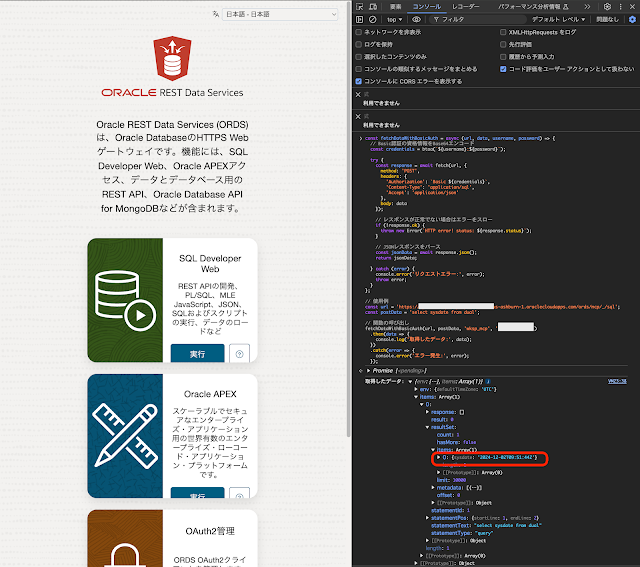The image size is (640, 567).
Task: Open DevTools settings gear in top bar
Action: pyautogui.click(x=607, y=7)
